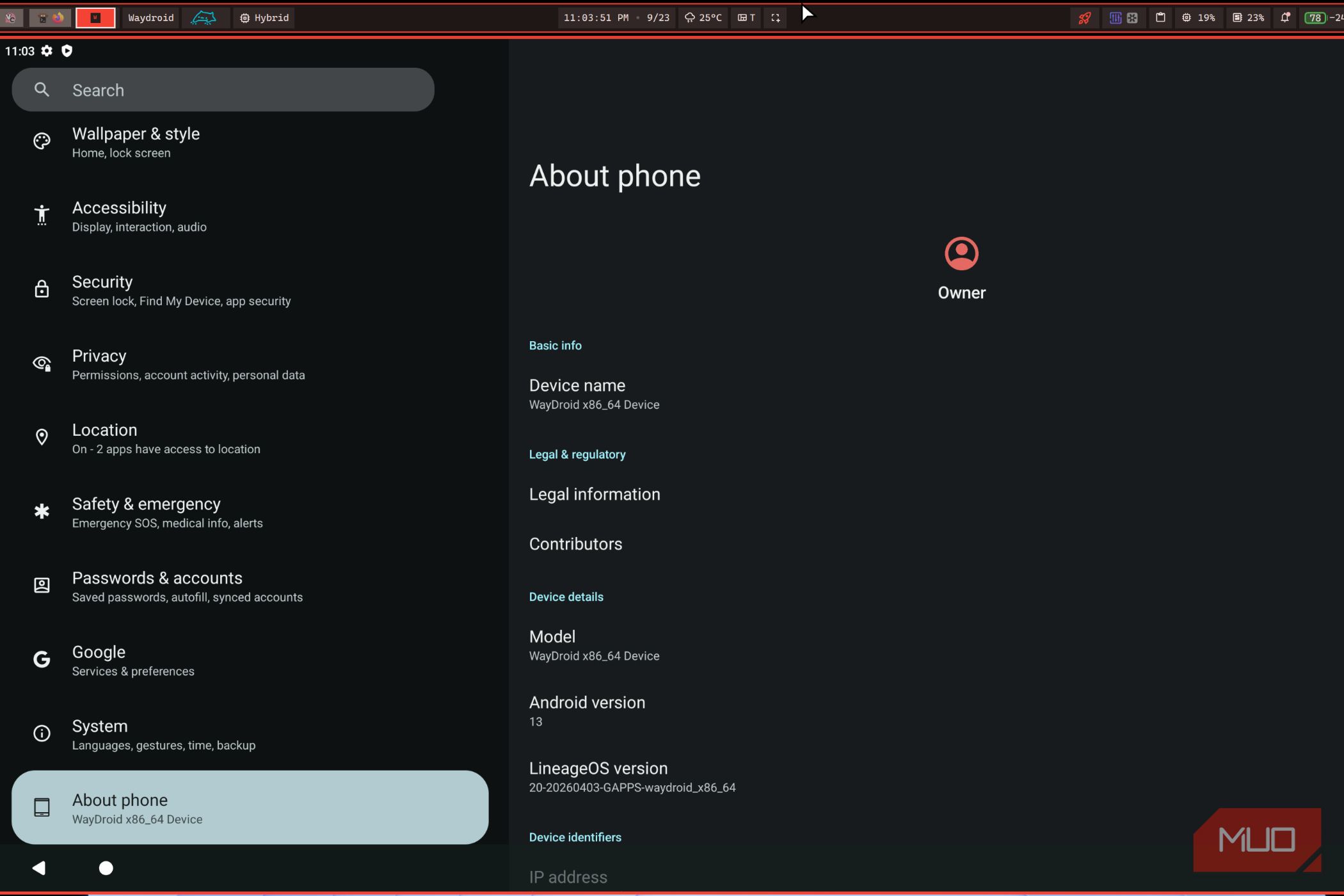Select the highlighted About phone entry

(x=250, y=808)
